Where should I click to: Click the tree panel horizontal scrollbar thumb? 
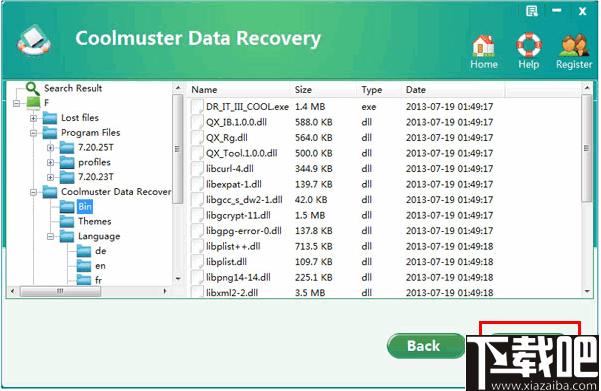[x=60, y=291]
